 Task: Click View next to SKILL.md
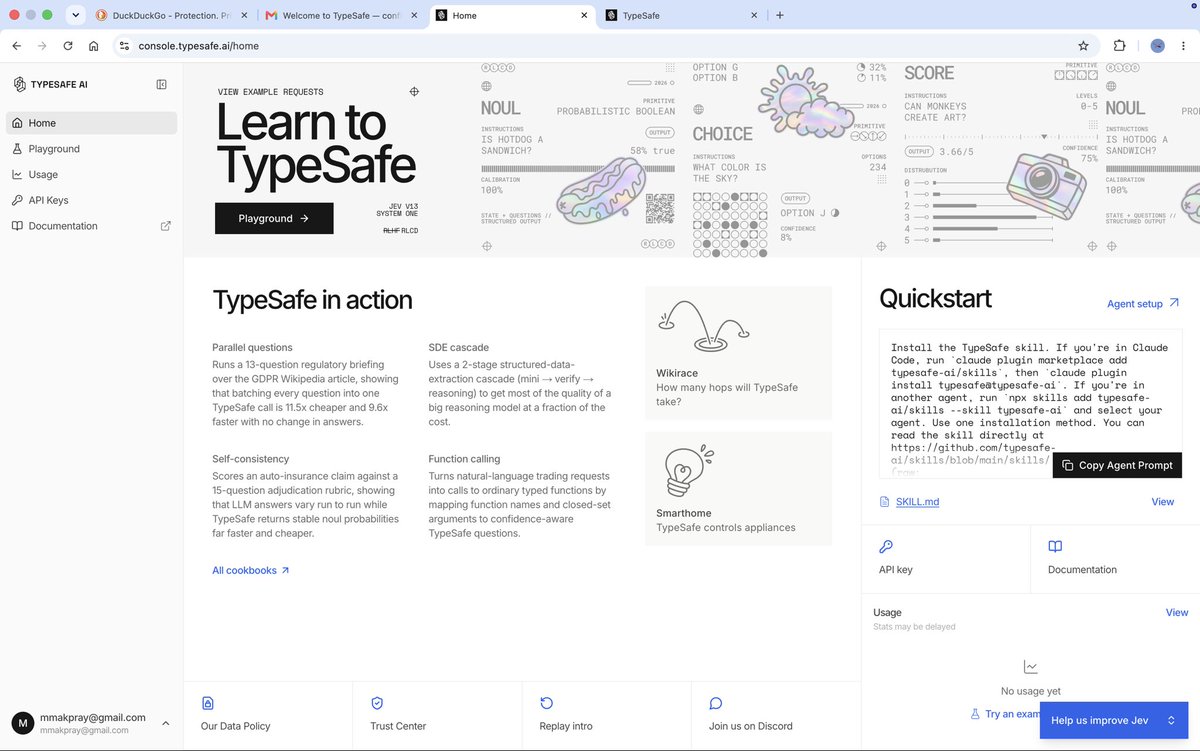1162,502
